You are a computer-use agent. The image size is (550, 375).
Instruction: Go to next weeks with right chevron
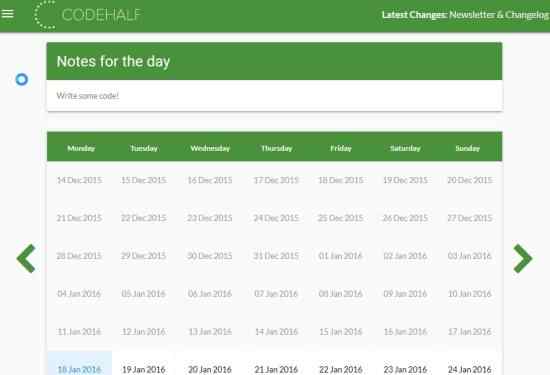point(523,259)
